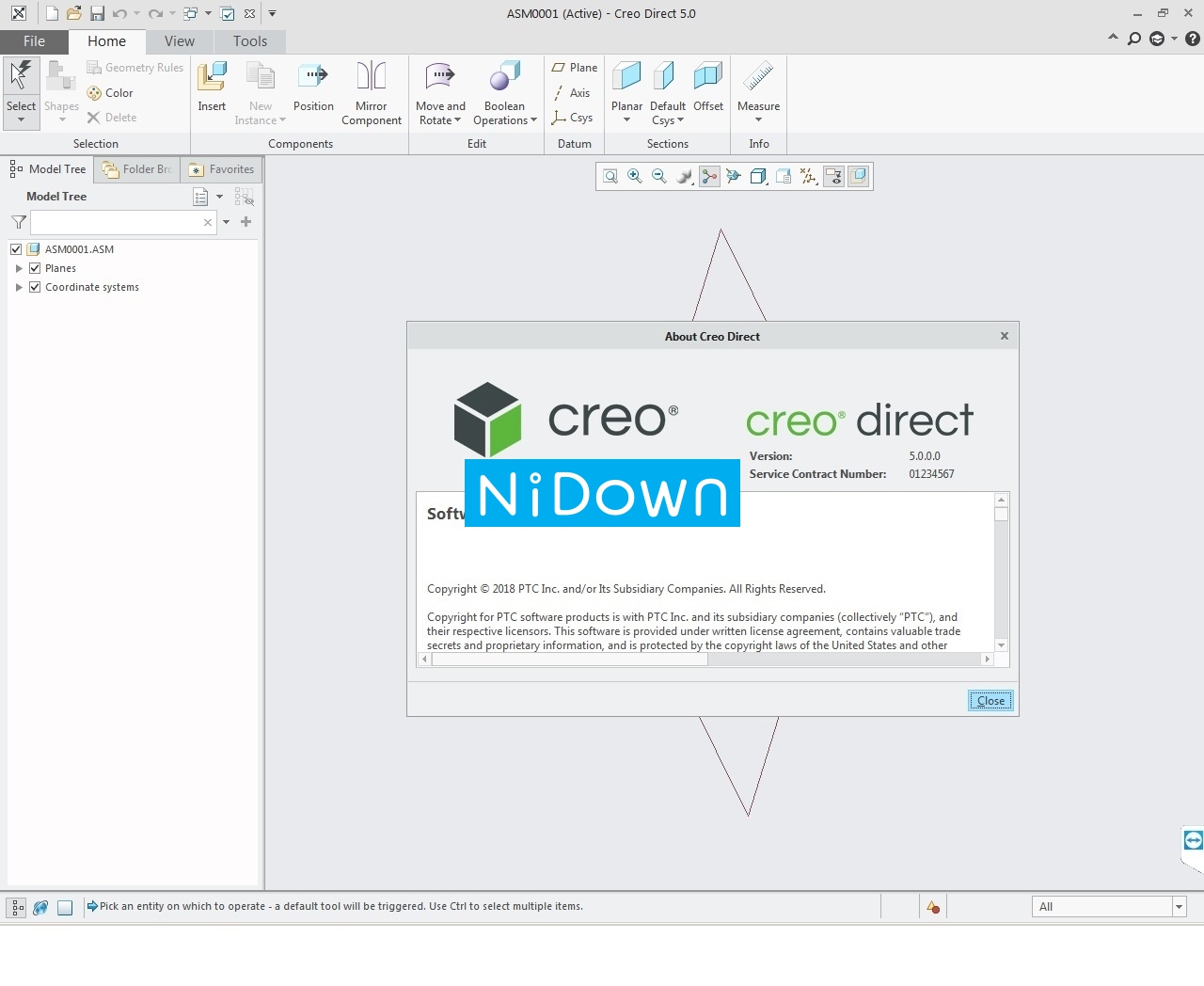The width and height of the screenshot is (1204, 986).
Task: Save the assembly with the floppy disk icon
Action: [x=97, y=13]
